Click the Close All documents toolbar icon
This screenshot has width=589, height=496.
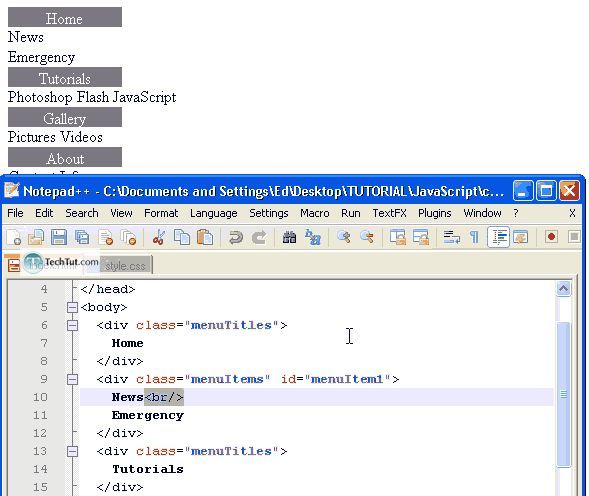tap(128, 237)
